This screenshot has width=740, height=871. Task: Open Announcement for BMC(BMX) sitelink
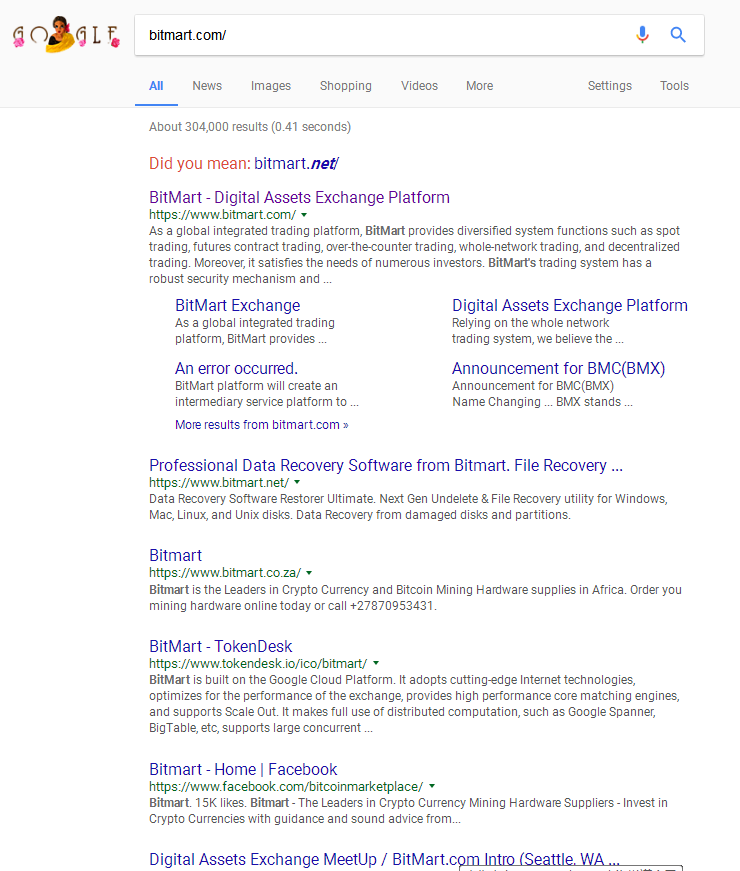click(558, 368)
